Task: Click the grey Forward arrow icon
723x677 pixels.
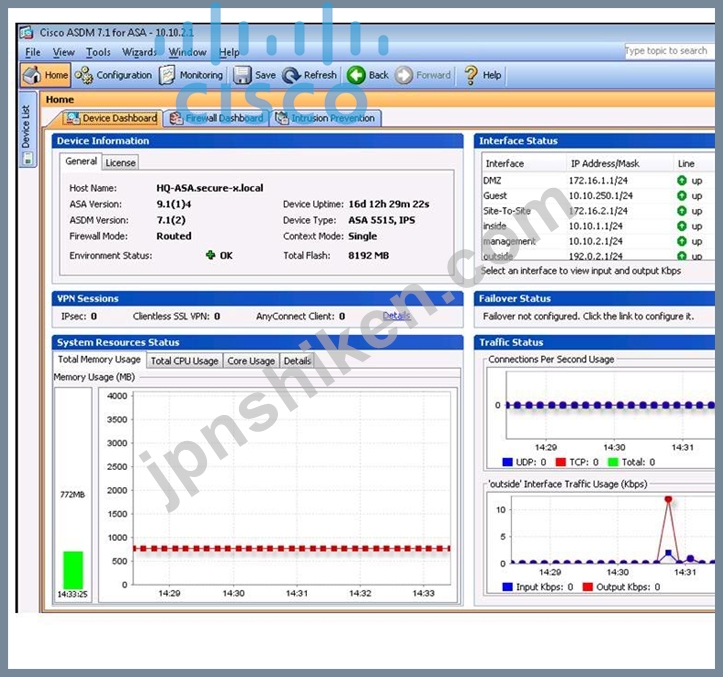Action: tap(403, 75)
